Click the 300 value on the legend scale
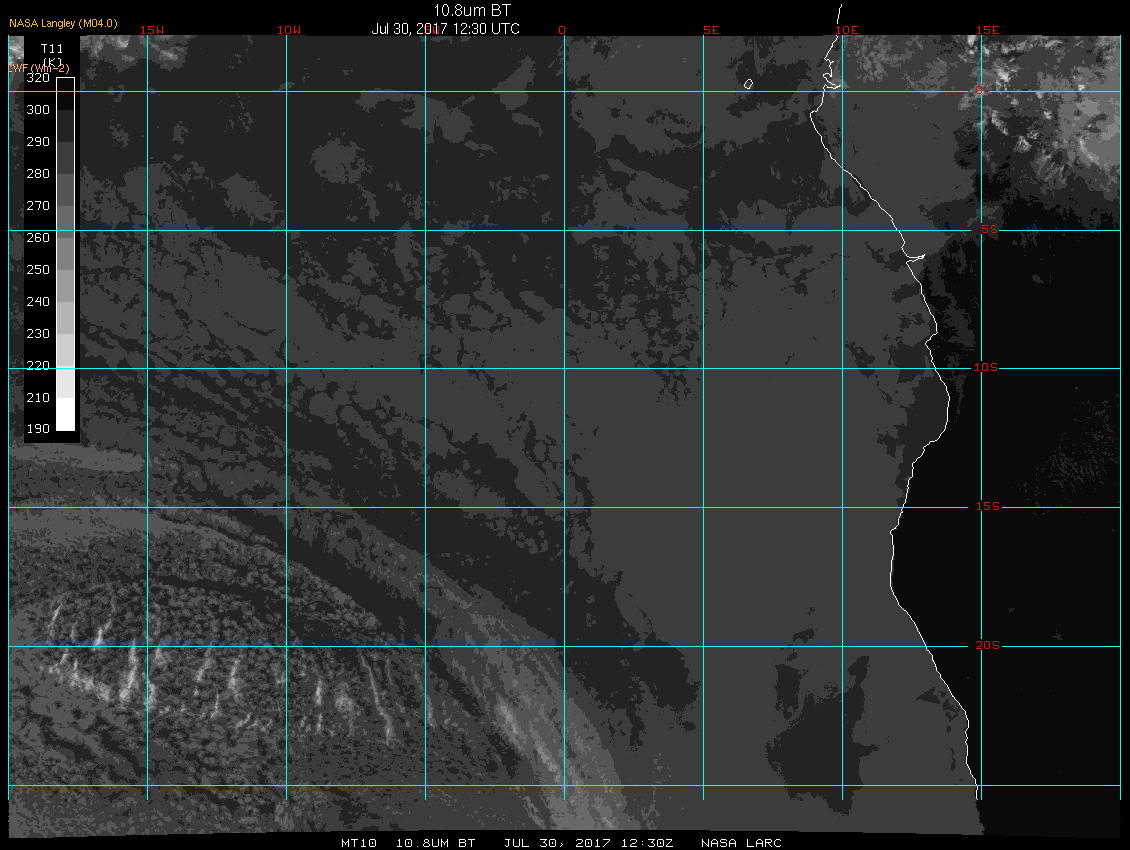Image resolution: width=1130 pixels, height=850 pixels. [x=37, y=110]
